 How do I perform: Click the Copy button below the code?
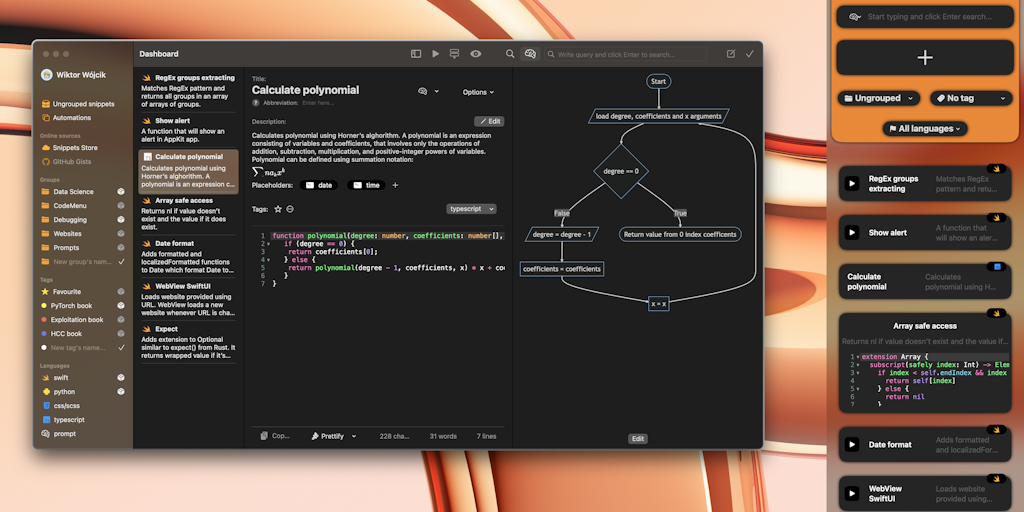coord(275,436)
